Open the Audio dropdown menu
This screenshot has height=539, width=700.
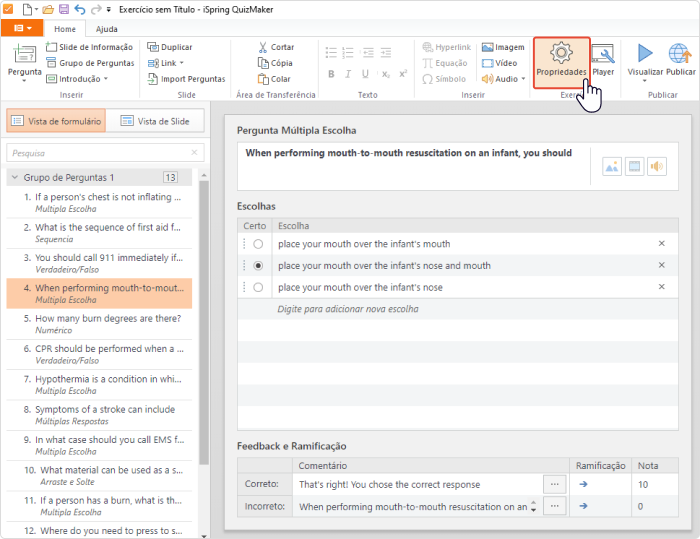[523, 79]
